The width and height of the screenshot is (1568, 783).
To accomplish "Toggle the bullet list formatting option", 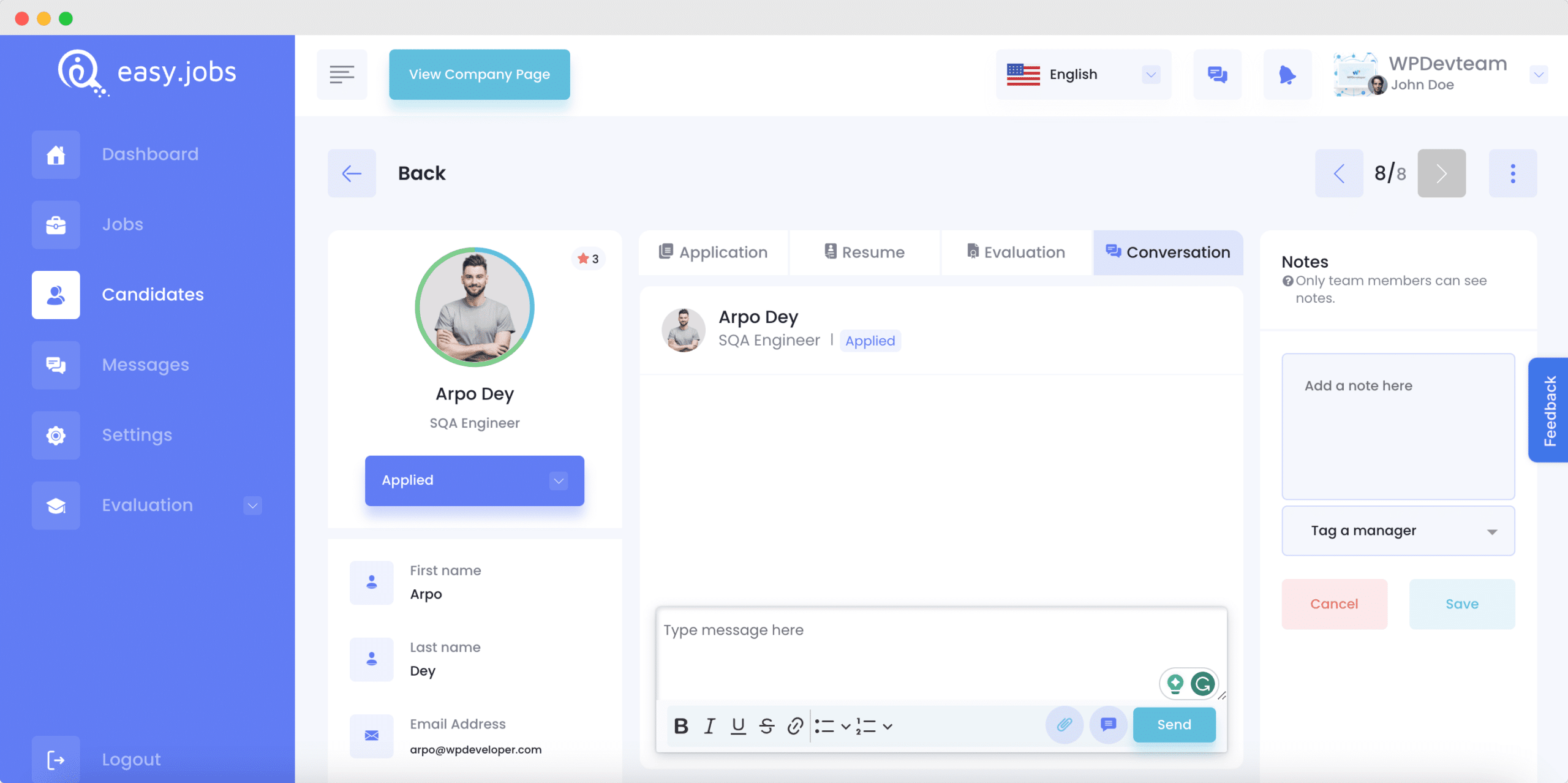I will click(823, 725).
